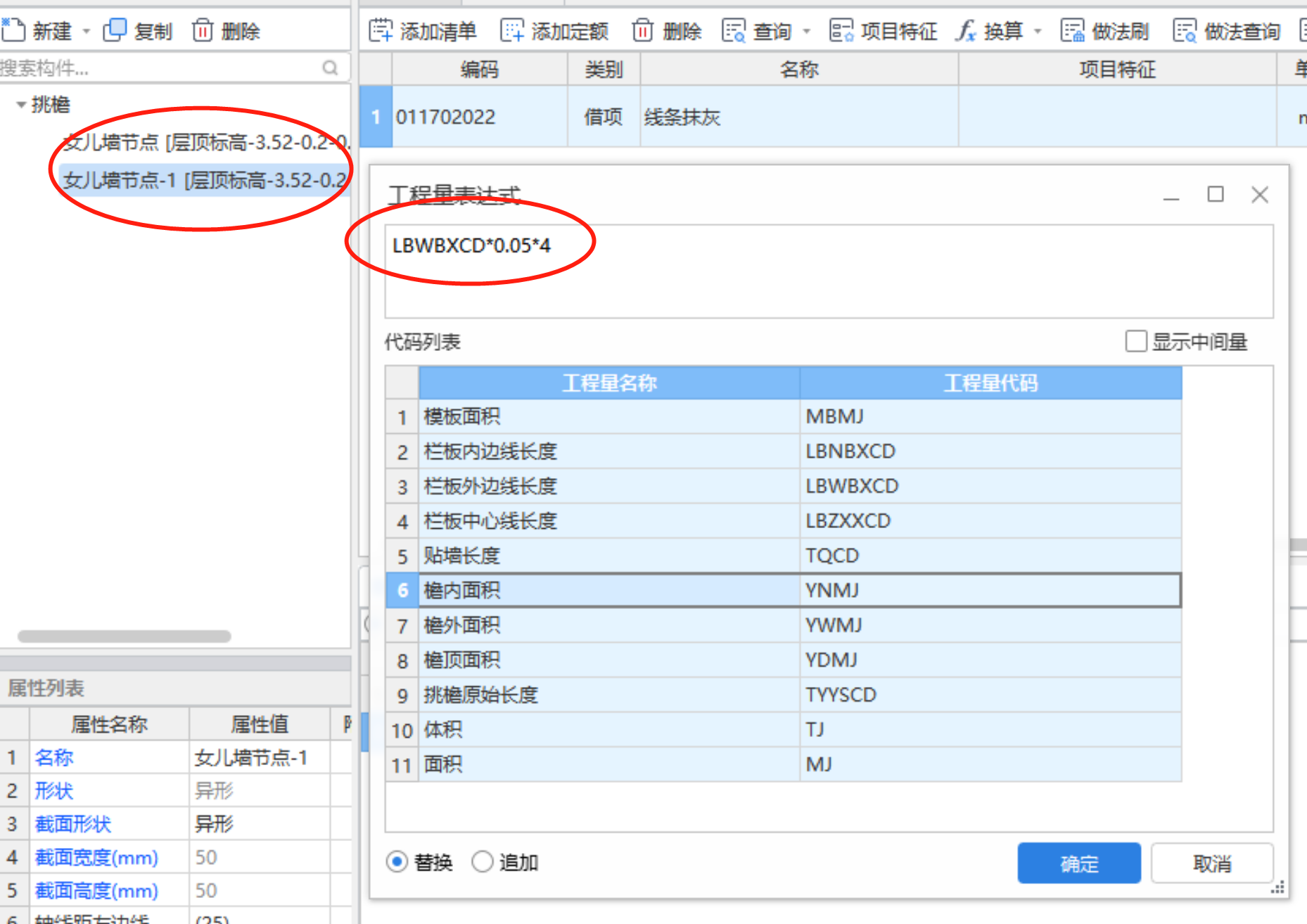1307x924 pixels.
Task: Open the 新建 dropdown arrow
Action: click(x=87, y=32)
